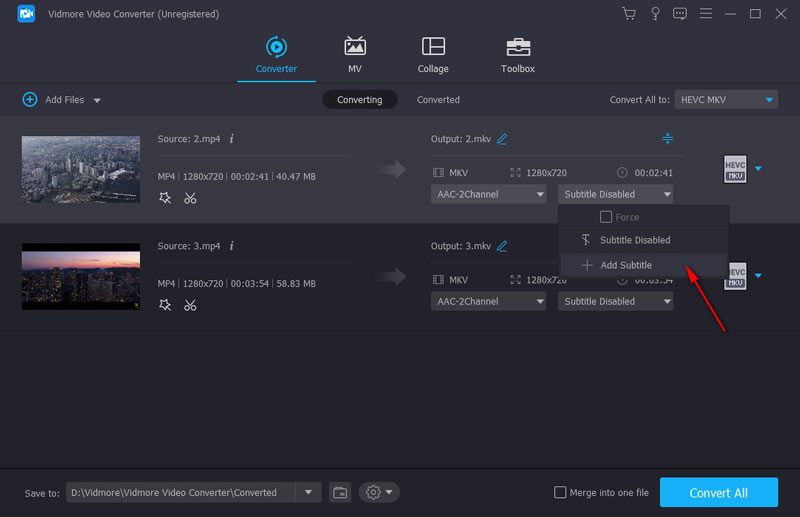Open the MV tab

coord(354,55)
